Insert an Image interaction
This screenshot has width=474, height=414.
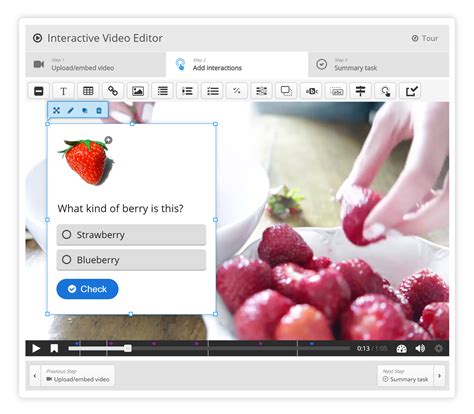click(138, 91)
